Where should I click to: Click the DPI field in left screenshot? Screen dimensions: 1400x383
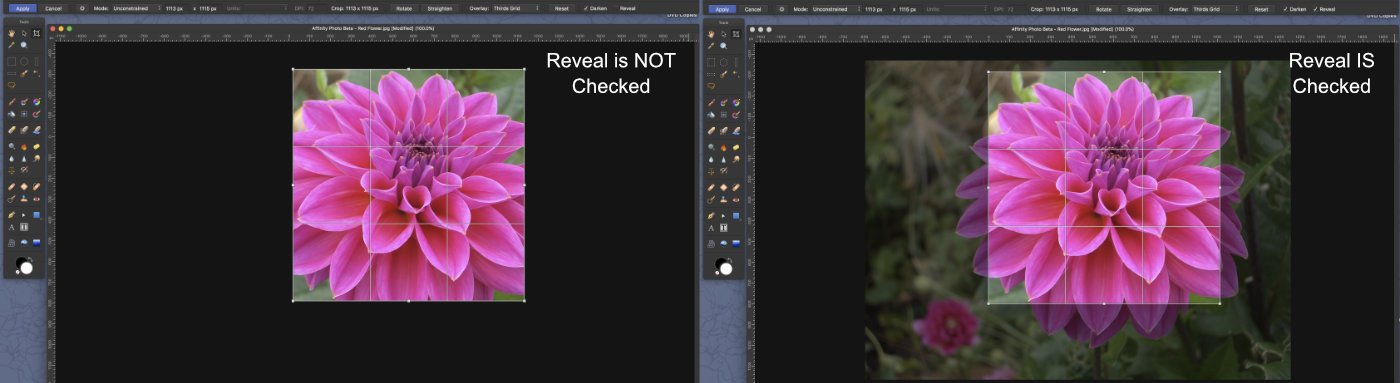coord(311,8)
